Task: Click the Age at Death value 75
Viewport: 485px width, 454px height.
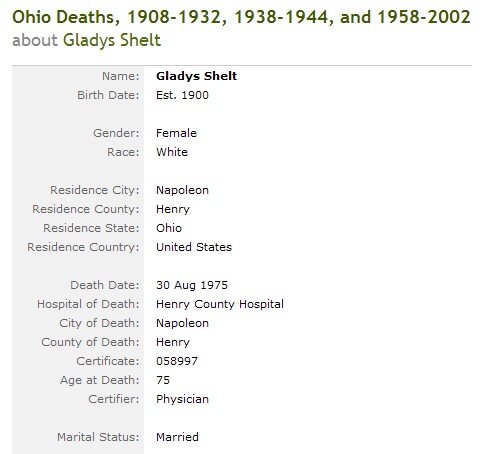Action: pyautogui.click(x=163, y=380)
